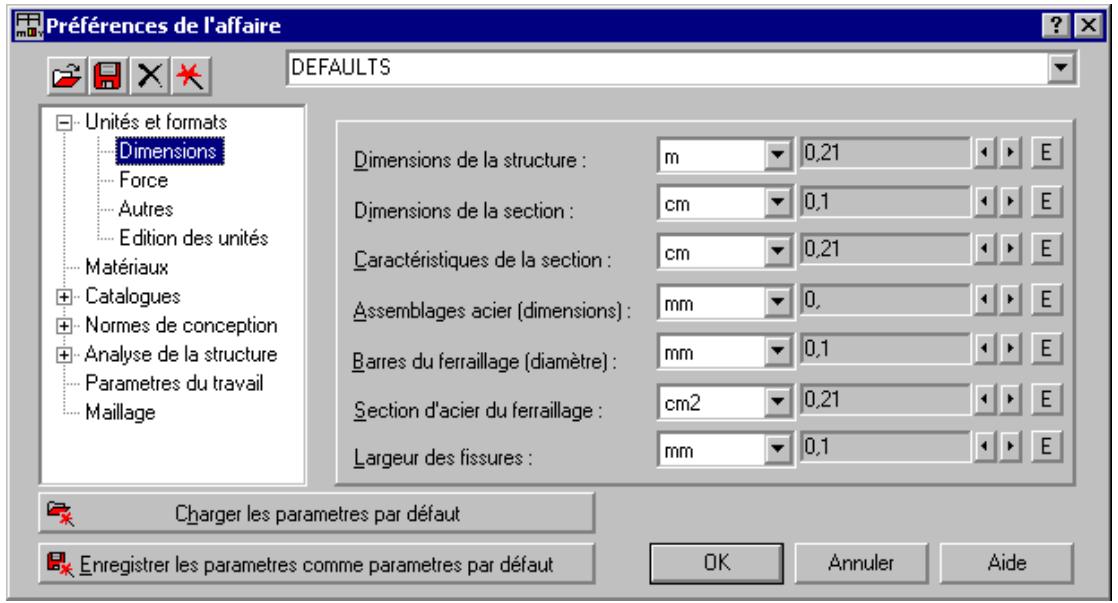Image resolution: width=1118 pixels, height=603 pixels.
Task: Expand the Catalogues tree node
Action: 64,297
